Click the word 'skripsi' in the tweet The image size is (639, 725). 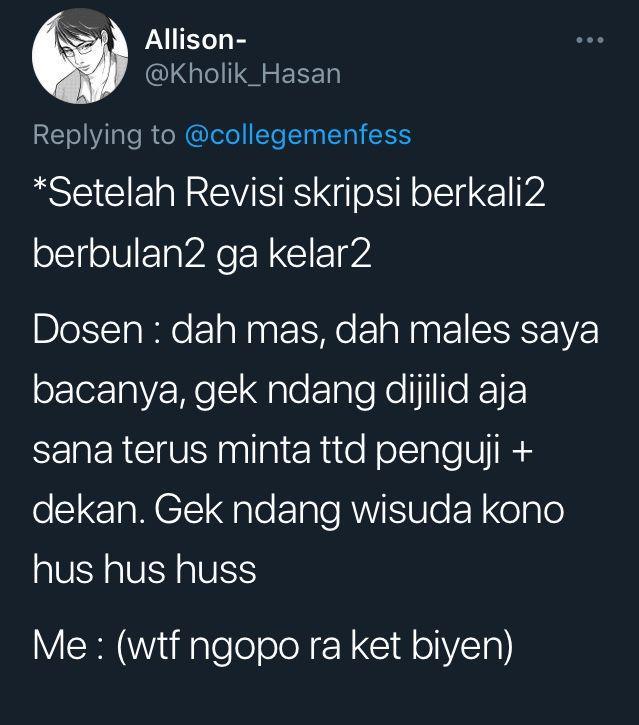[347, 193]
